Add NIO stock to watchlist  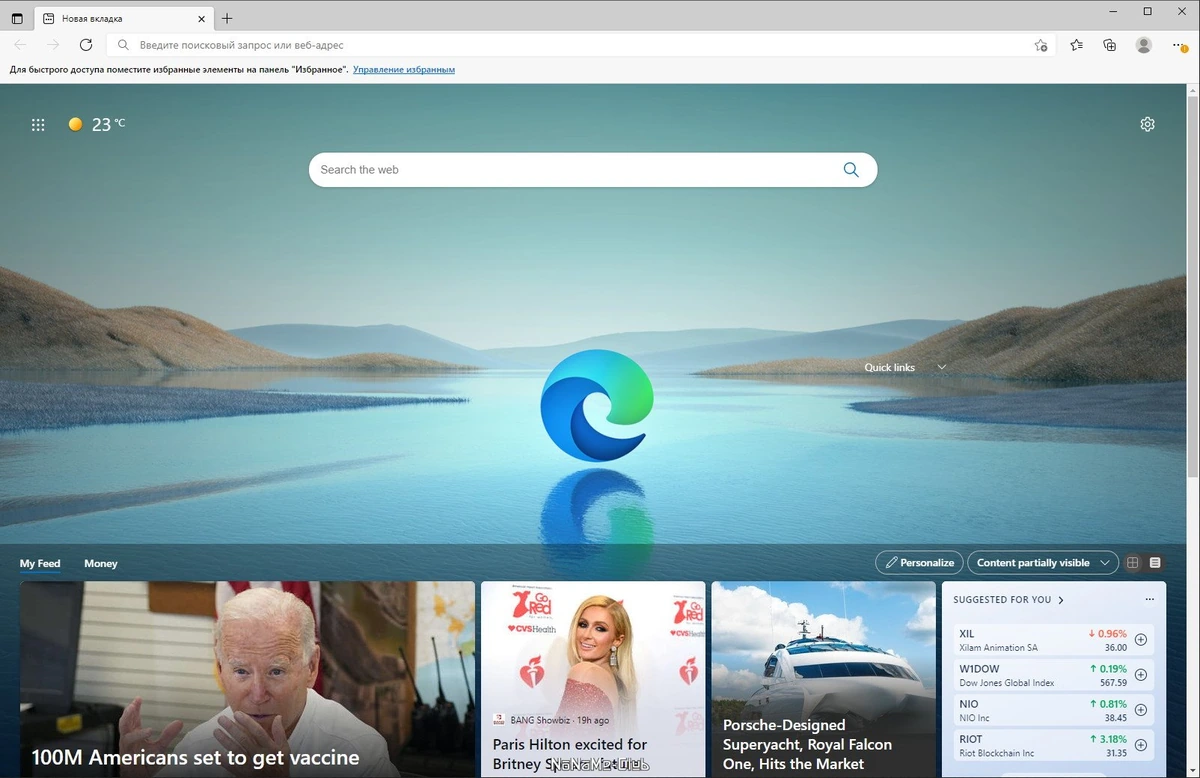pos(1141,710)
